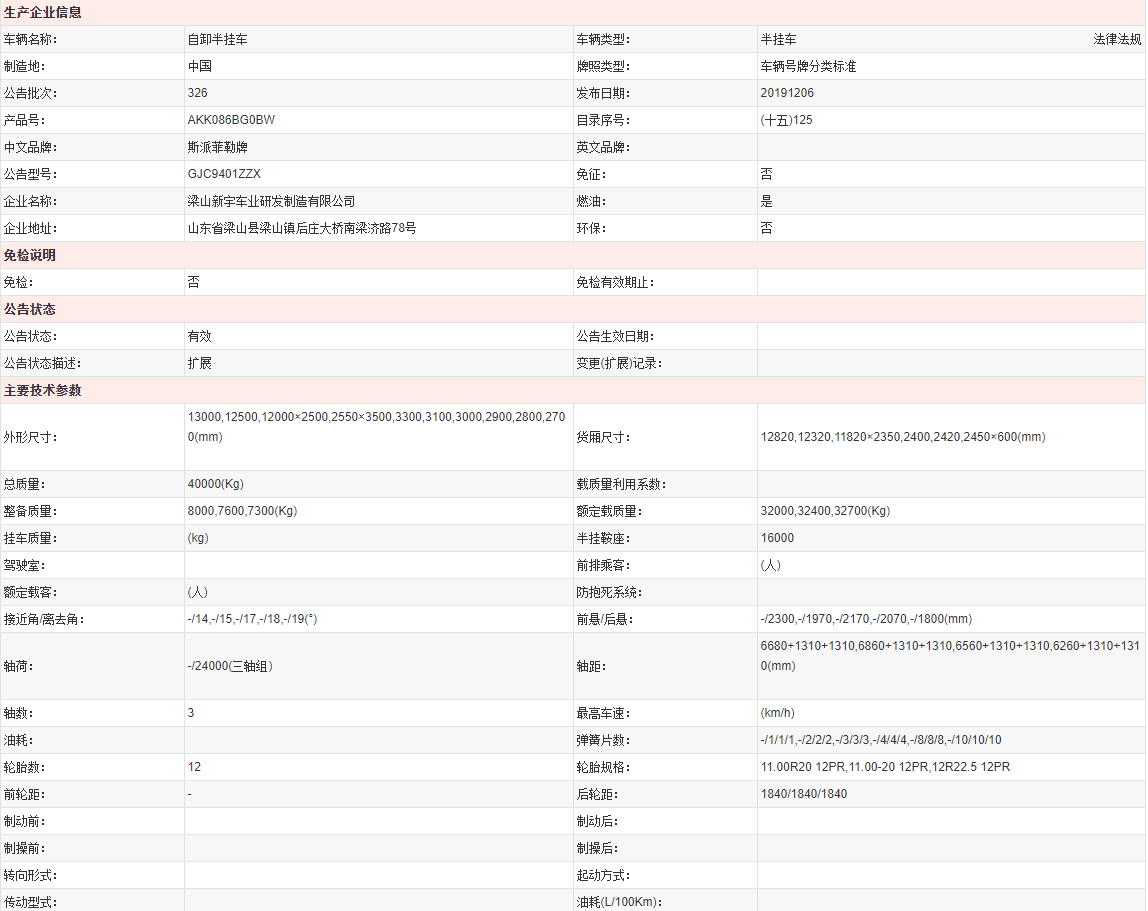Click company name 梁山新宇车业研发制造有限公司
This screenshot has height=911, width=1148.
(271, 201)
